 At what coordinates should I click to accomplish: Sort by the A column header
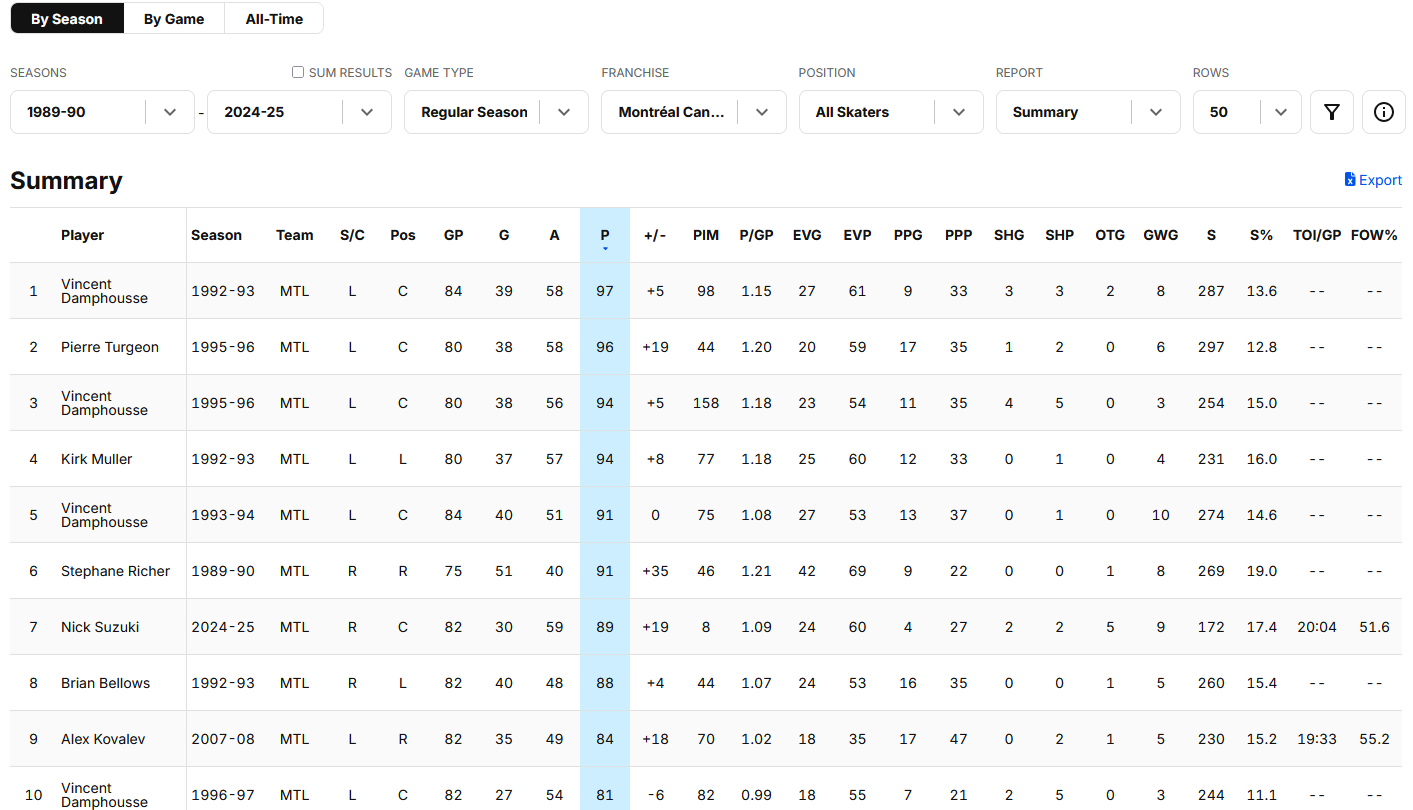pyautogui.click(x=555, y=235)
